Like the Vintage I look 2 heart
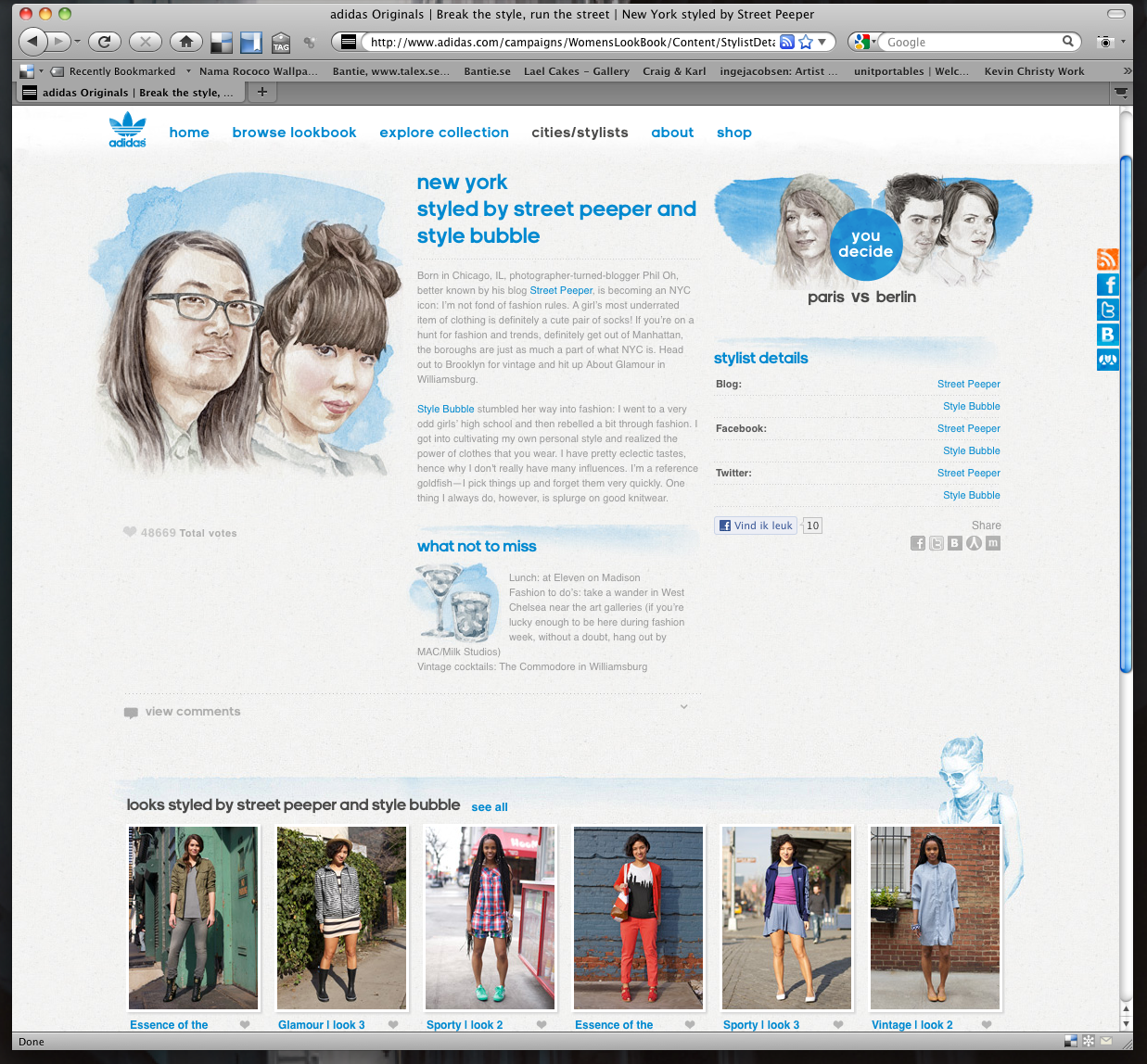Viewport: 1147px width, 1064px height. click(987, 1024)
